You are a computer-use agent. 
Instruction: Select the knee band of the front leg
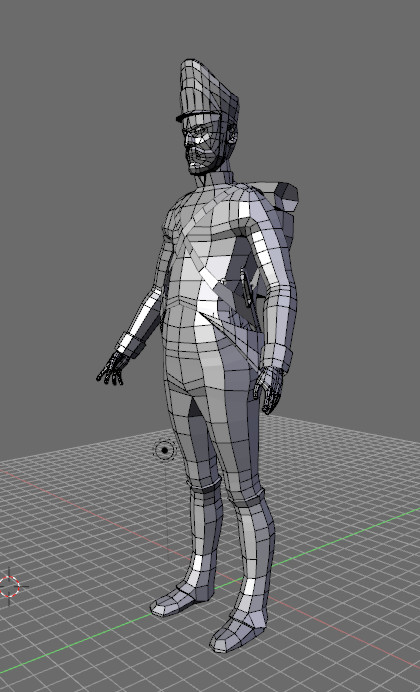pos(248,497)
